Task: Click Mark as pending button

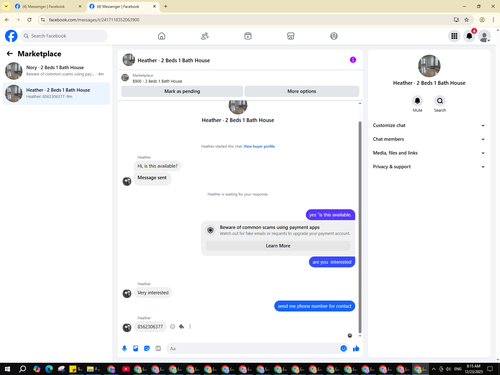Action: coord(182,91)
